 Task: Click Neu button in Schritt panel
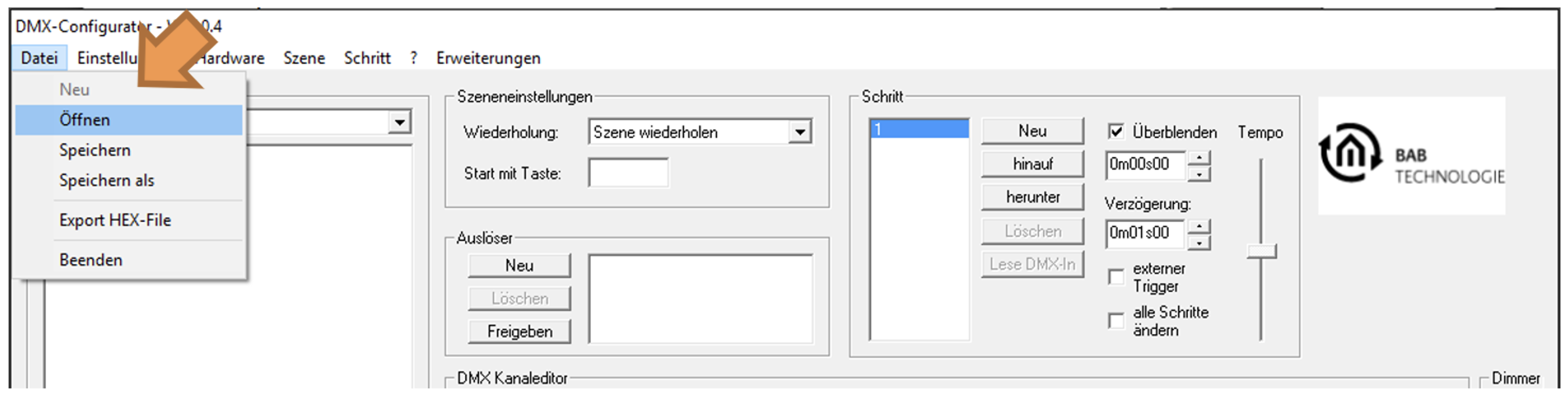point(1033,131)
